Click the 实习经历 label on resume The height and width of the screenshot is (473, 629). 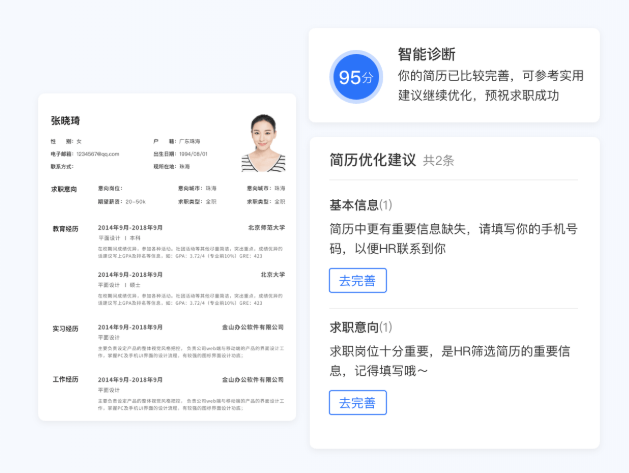click(x=65, y=329)
